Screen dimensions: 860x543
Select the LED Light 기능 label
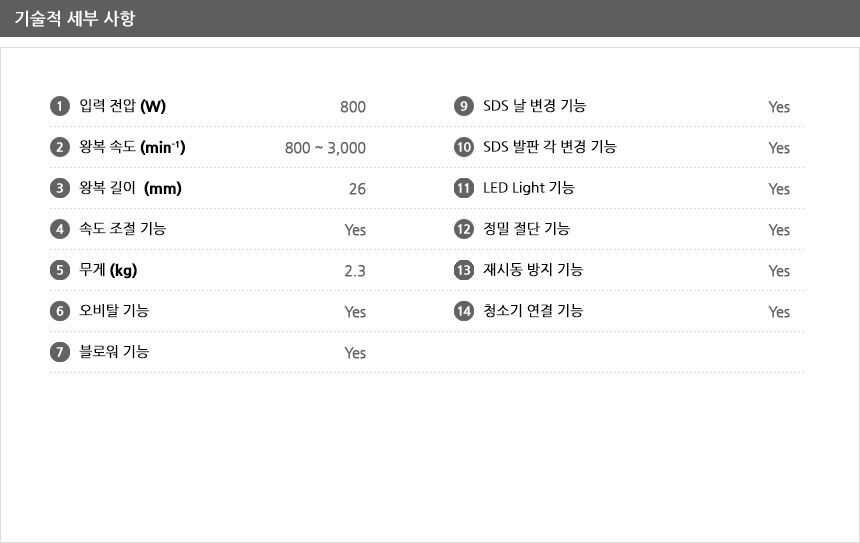click(529, 188)
